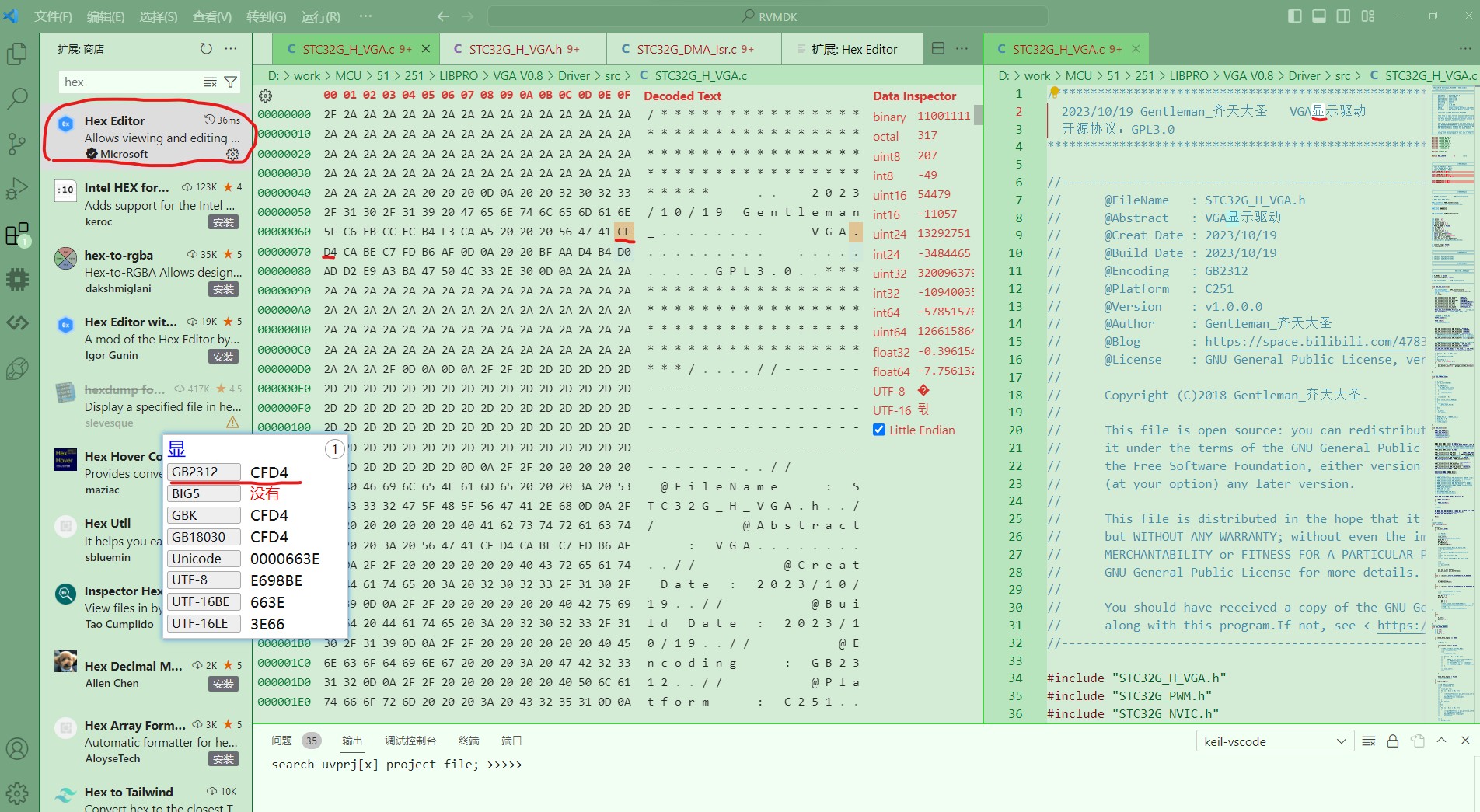Viewport: 1480px width, 812px height.
Task: Customize layout icon in title bar
Action: coord(1368,16)
